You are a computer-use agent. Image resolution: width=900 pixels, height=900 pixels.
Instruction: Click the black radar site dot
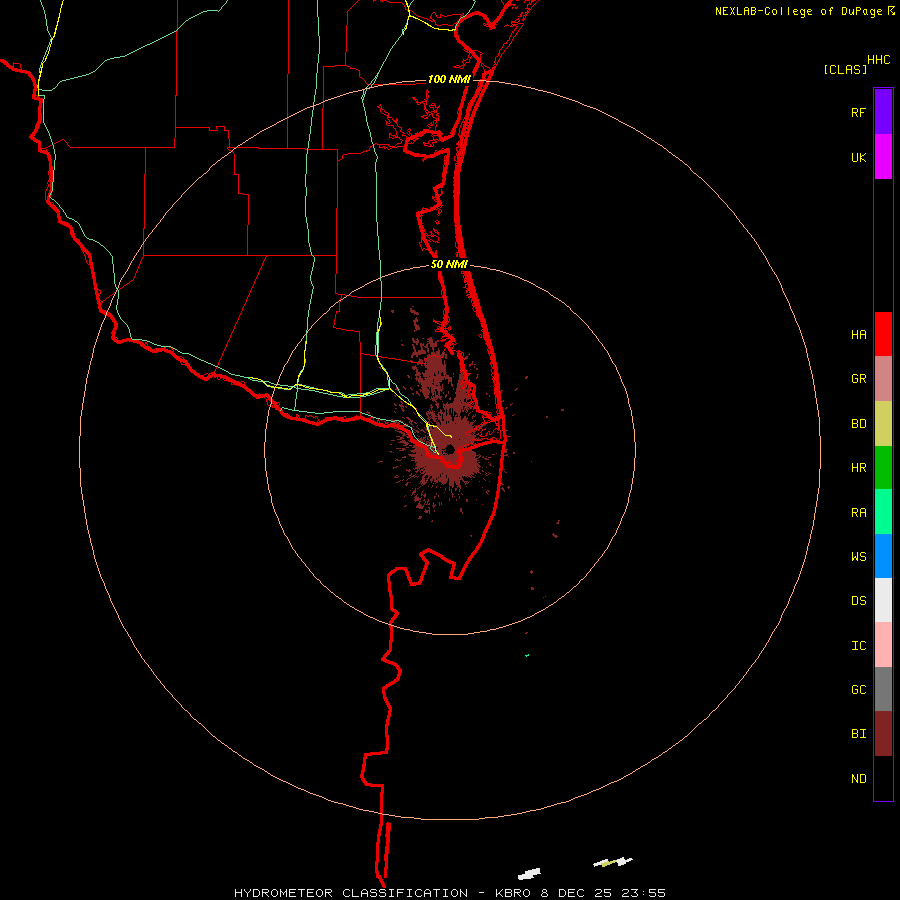(451, 449)
